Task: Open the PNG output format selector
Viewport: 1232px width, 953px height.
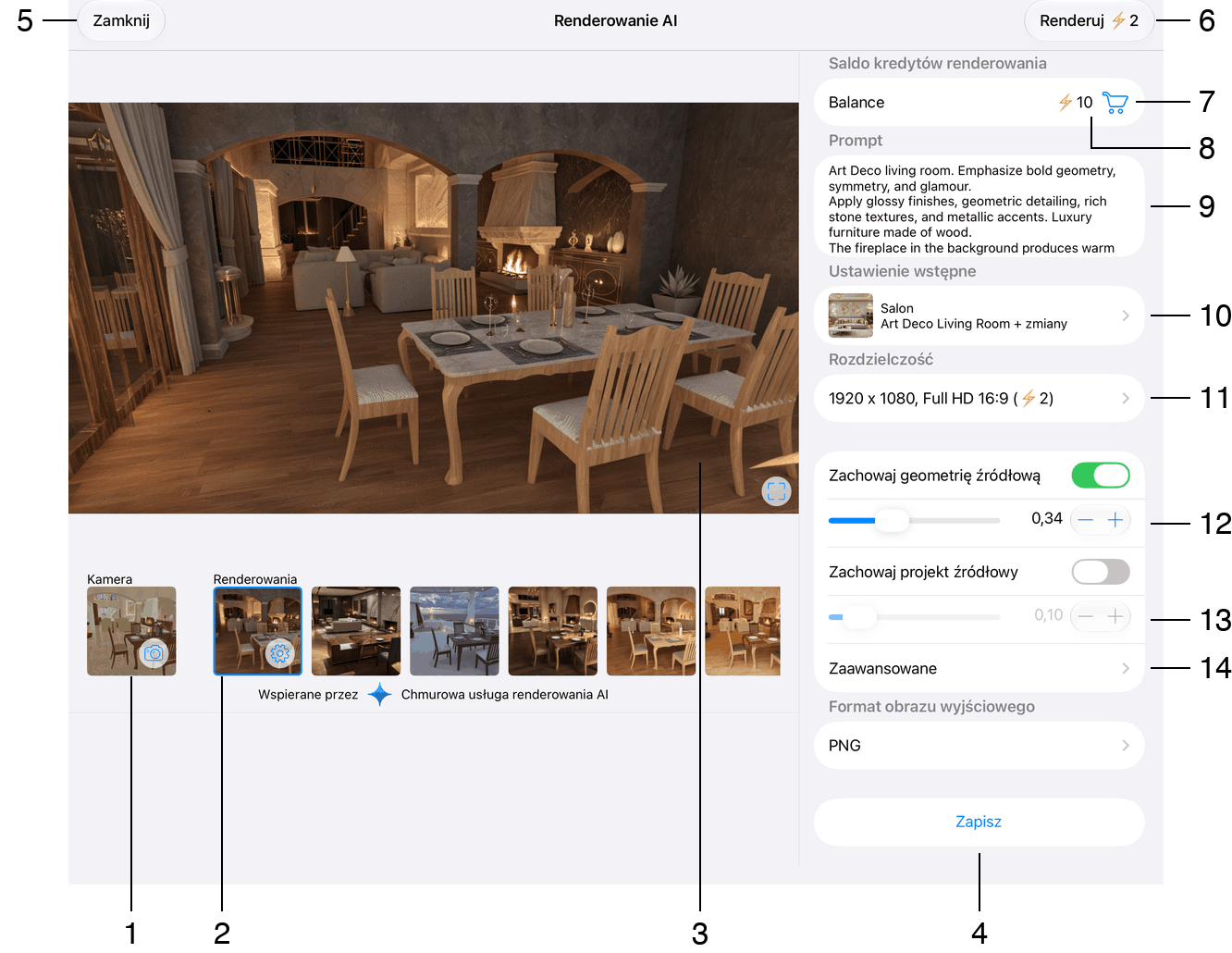Action: pos(979,746)
